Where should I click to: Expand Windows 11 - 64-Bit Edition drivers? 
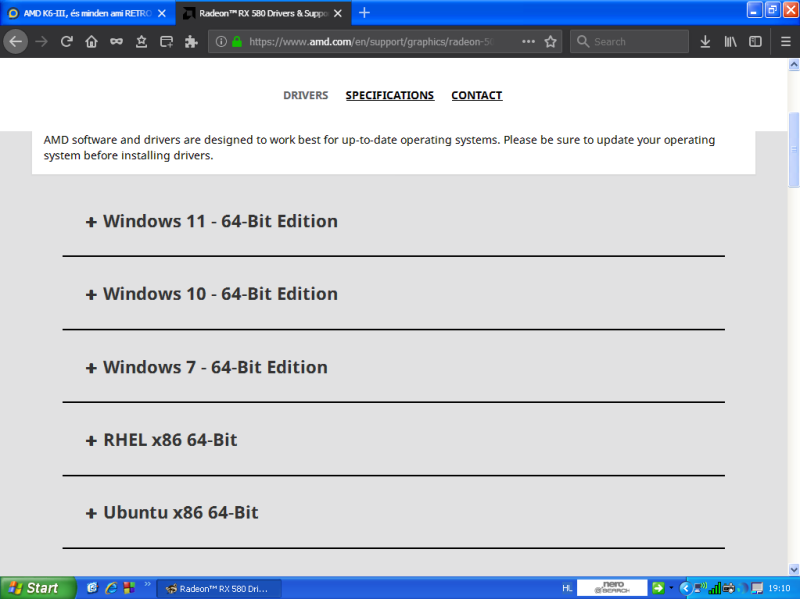click(212, 221)
